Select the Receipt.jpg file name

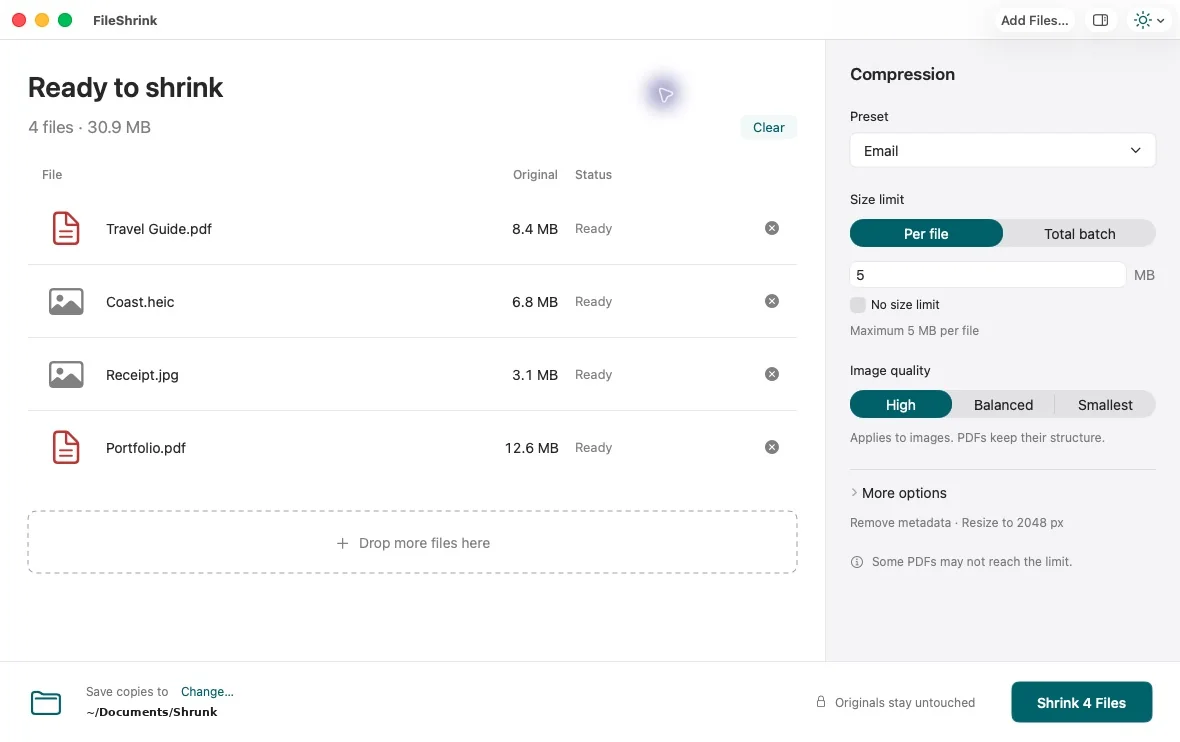[142, 375]
